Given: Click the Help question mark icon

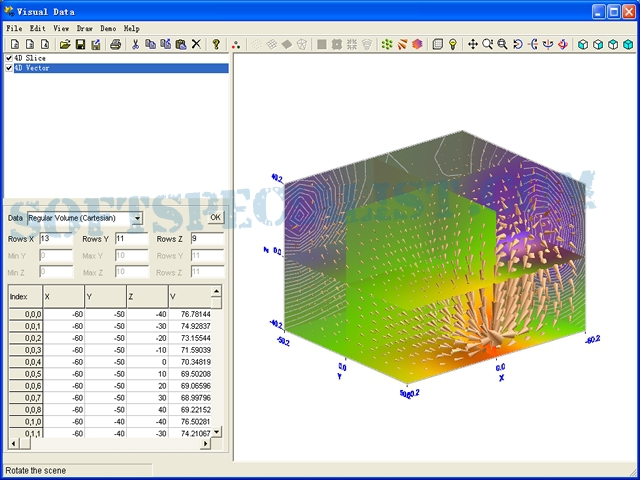Looking at the screenshot, I should (216, 45).
